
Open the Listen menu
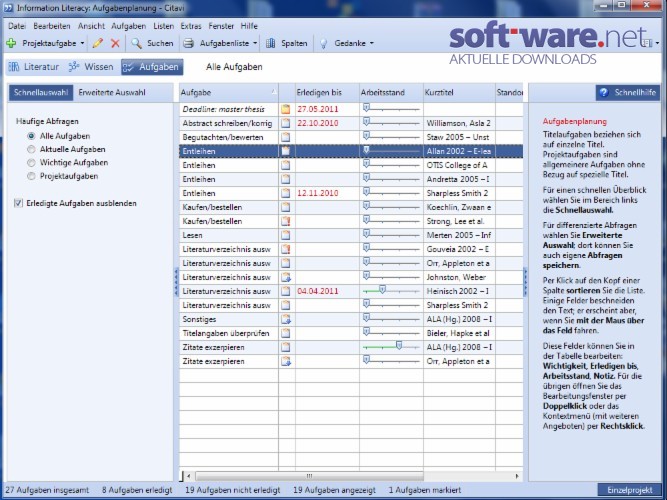[163, 26]
